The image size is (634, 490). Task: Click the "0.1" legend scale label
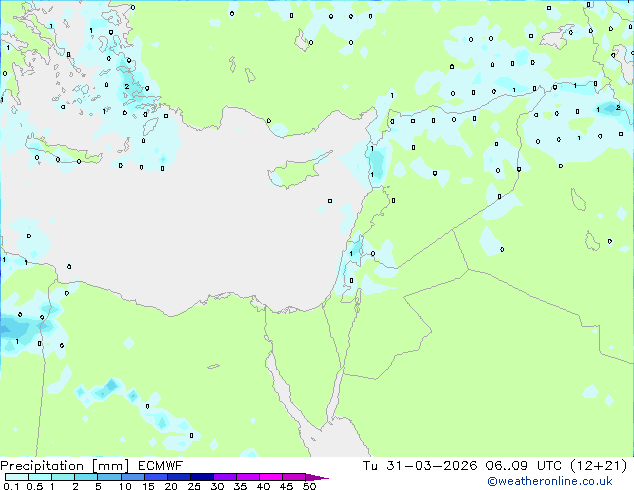tap(11, 486)
